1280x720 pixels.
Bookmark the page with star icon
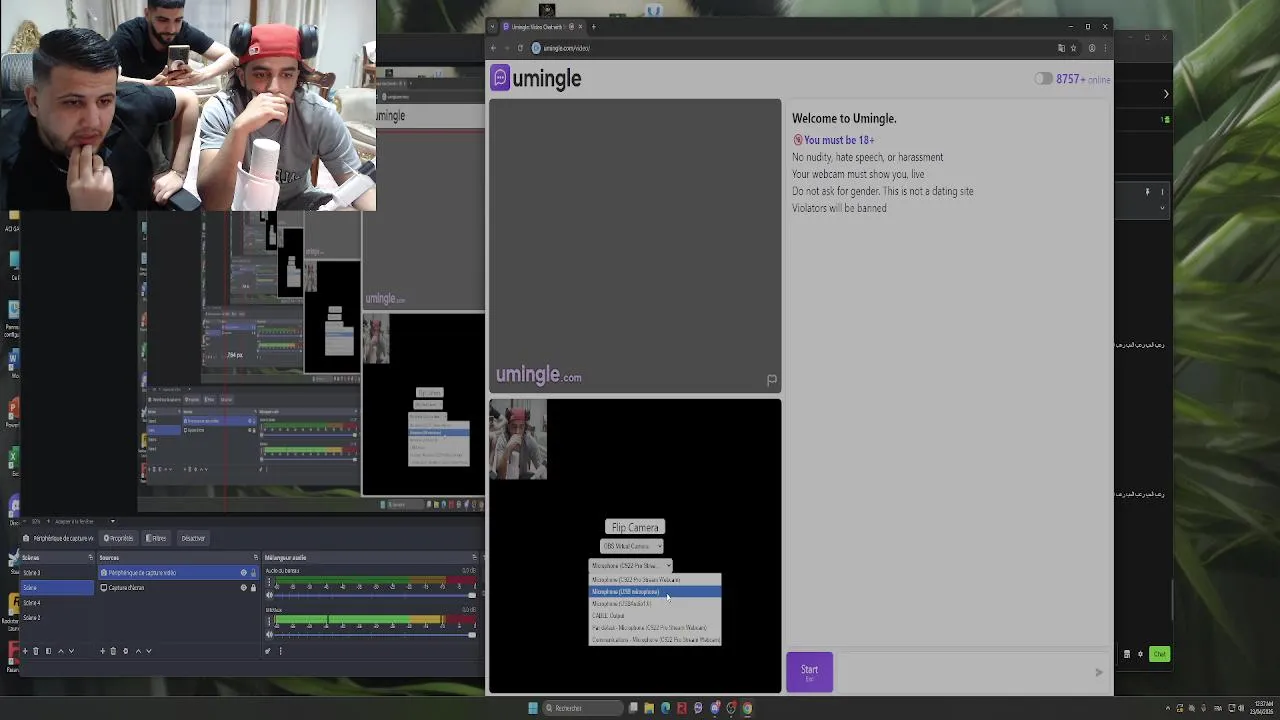[1073, 48]
